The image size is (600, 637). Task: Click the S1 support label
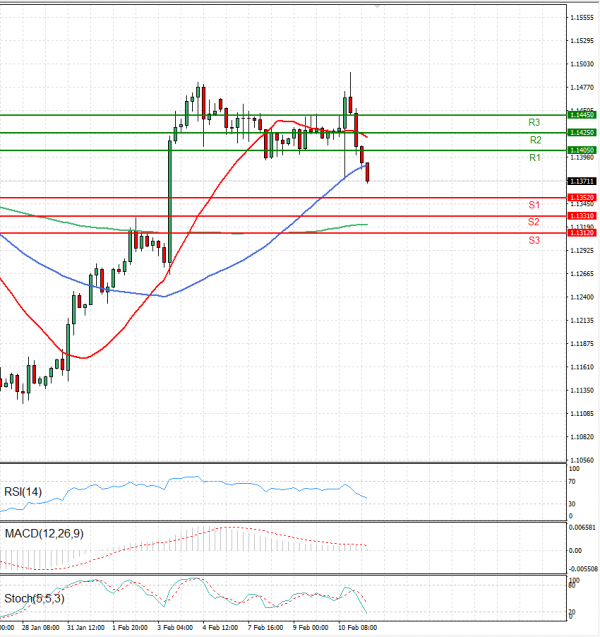(534, 205)
